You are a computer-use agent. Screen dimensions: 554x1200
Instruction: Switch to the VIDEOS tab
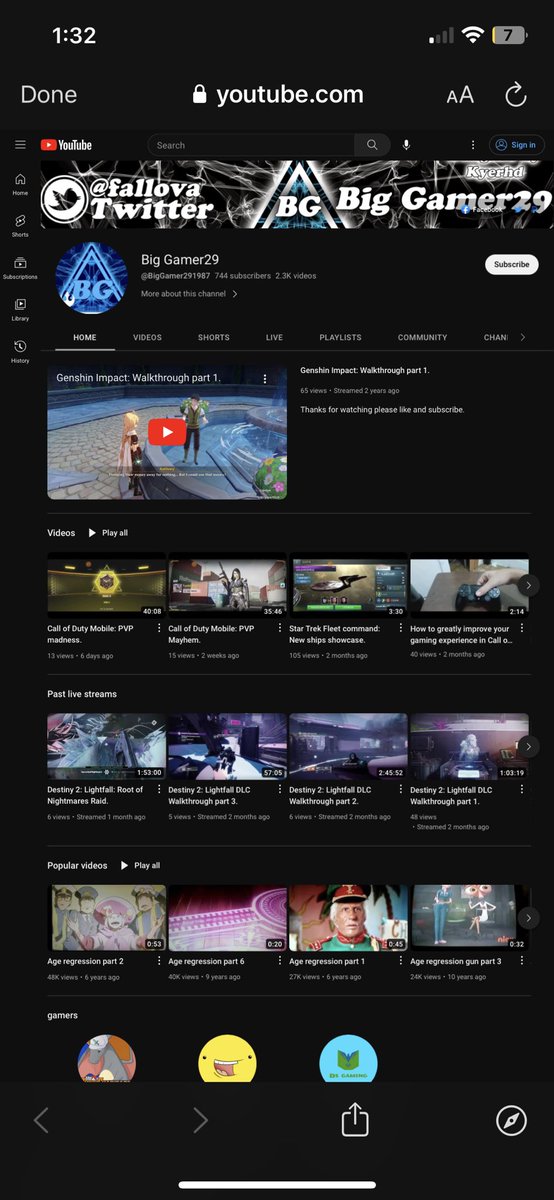147,338
